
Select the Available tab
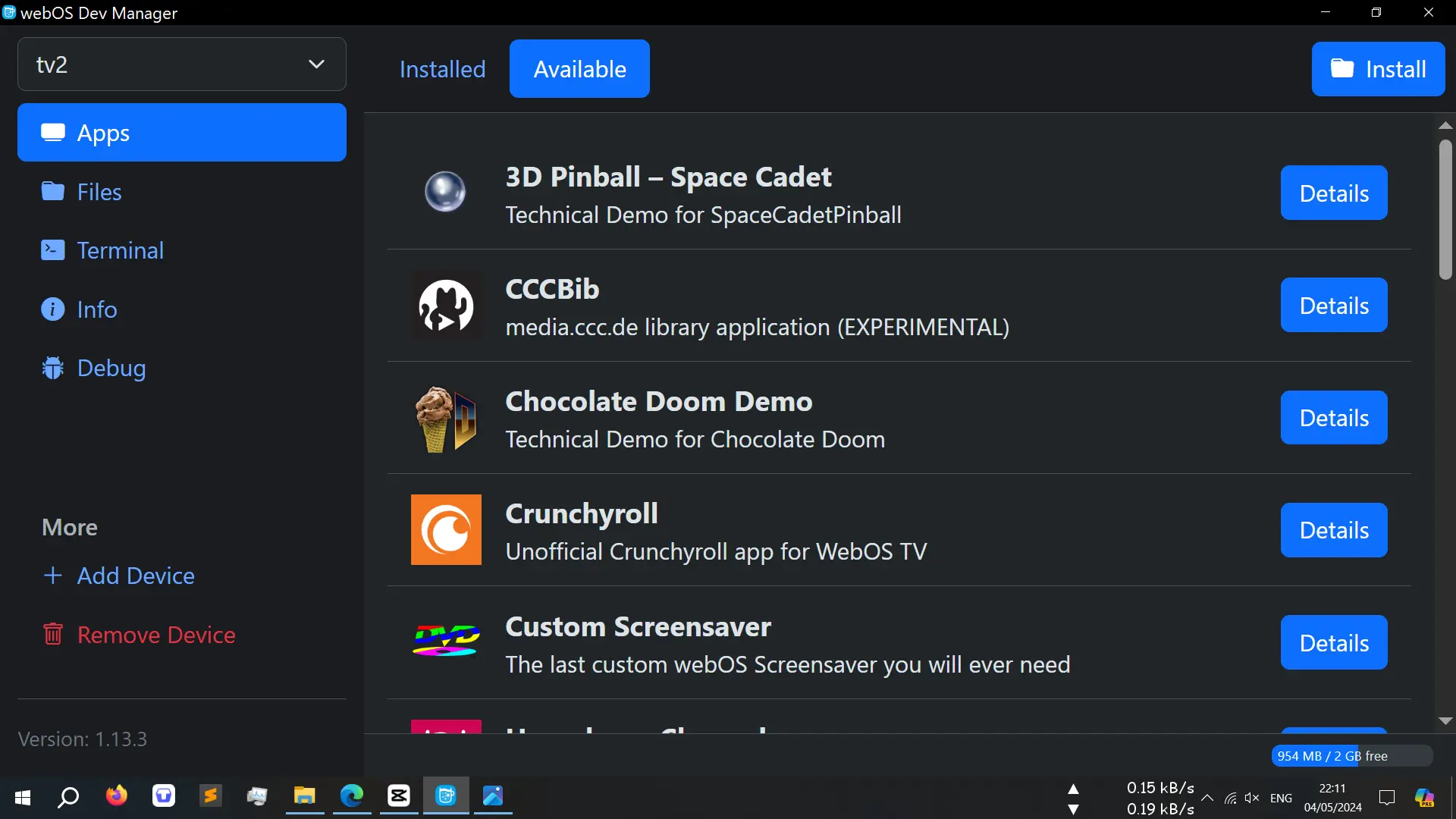point(579,69)
